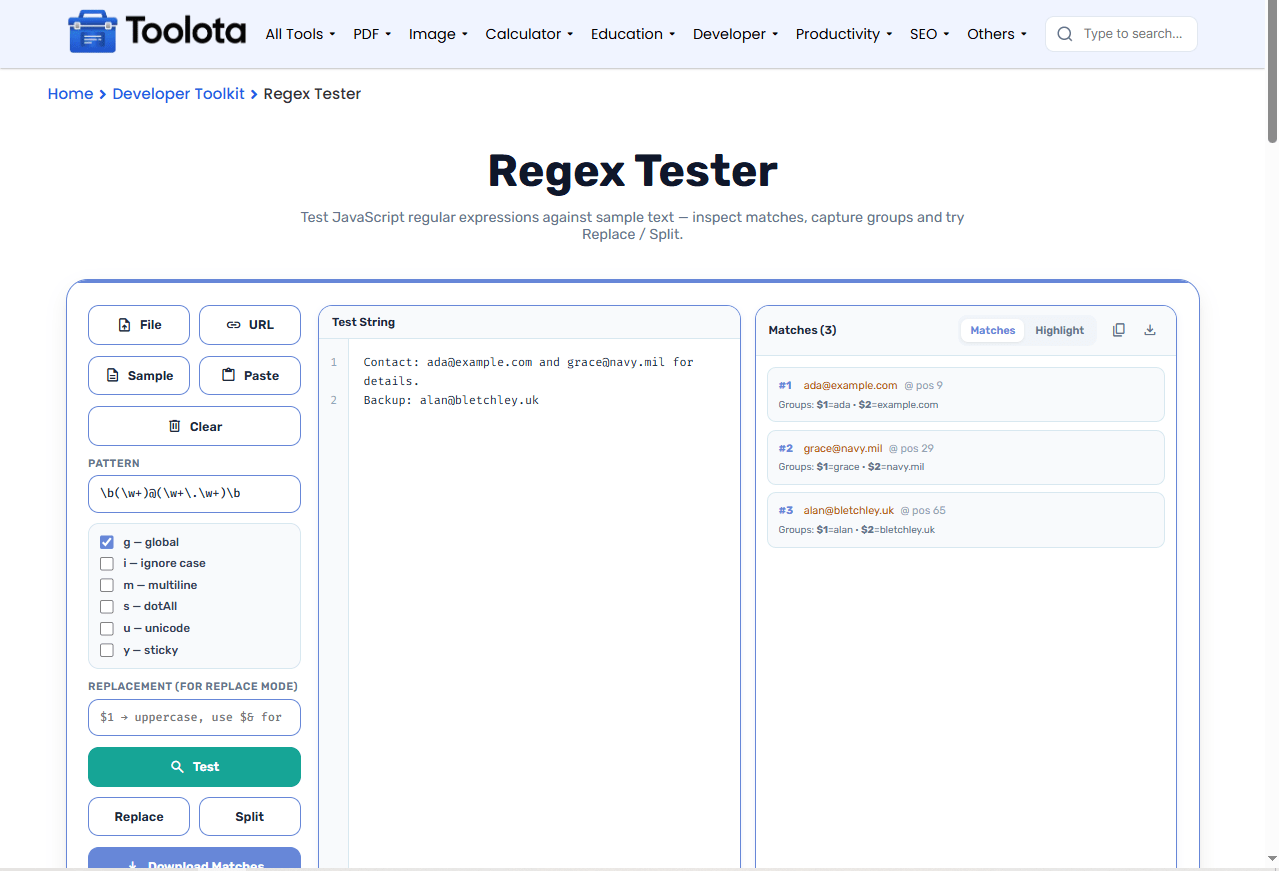1279x871 pixels.
Task: Click line number 2 in editor gutter
Action: [334, 400]
